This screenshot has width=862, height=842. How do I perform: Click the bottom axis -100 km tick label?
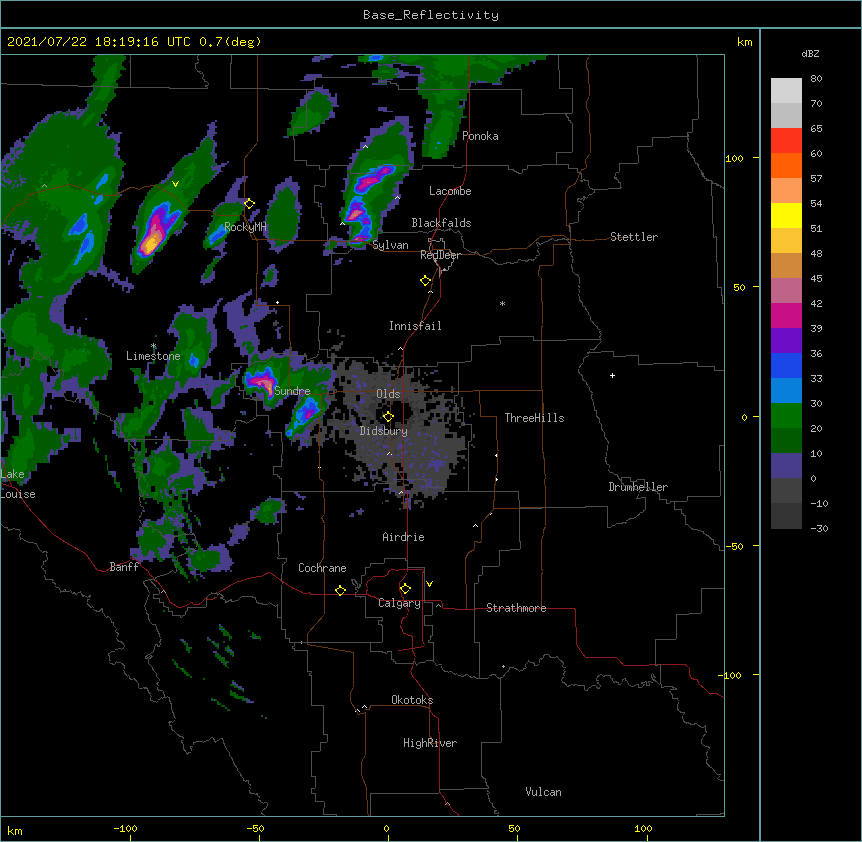pos(126,828)
